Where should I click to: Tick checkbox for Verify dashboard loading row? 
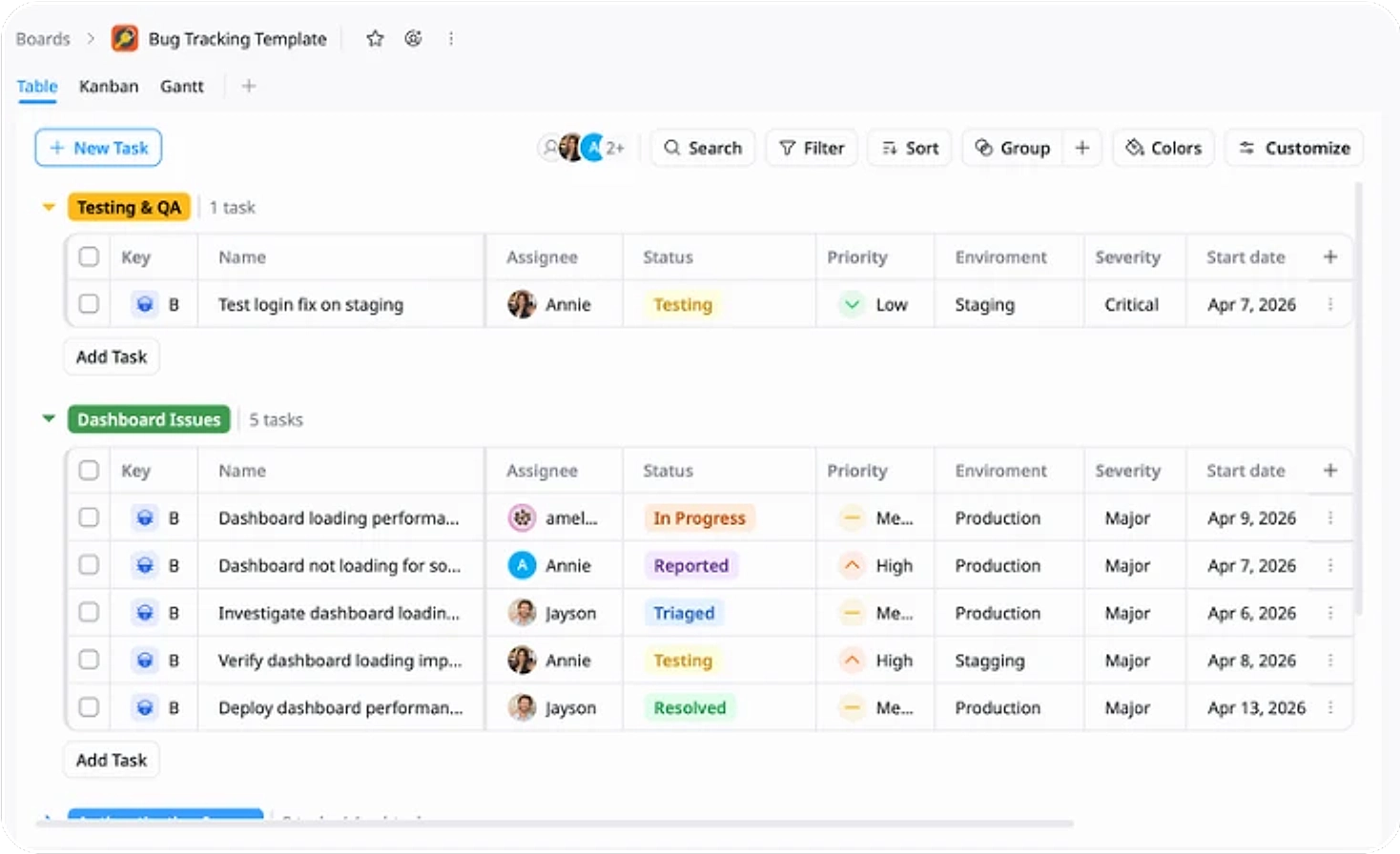(89, 660)
